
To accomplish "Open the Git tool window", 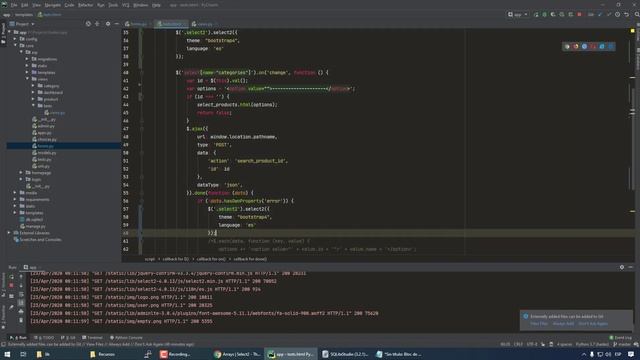I will coord(68,338).
